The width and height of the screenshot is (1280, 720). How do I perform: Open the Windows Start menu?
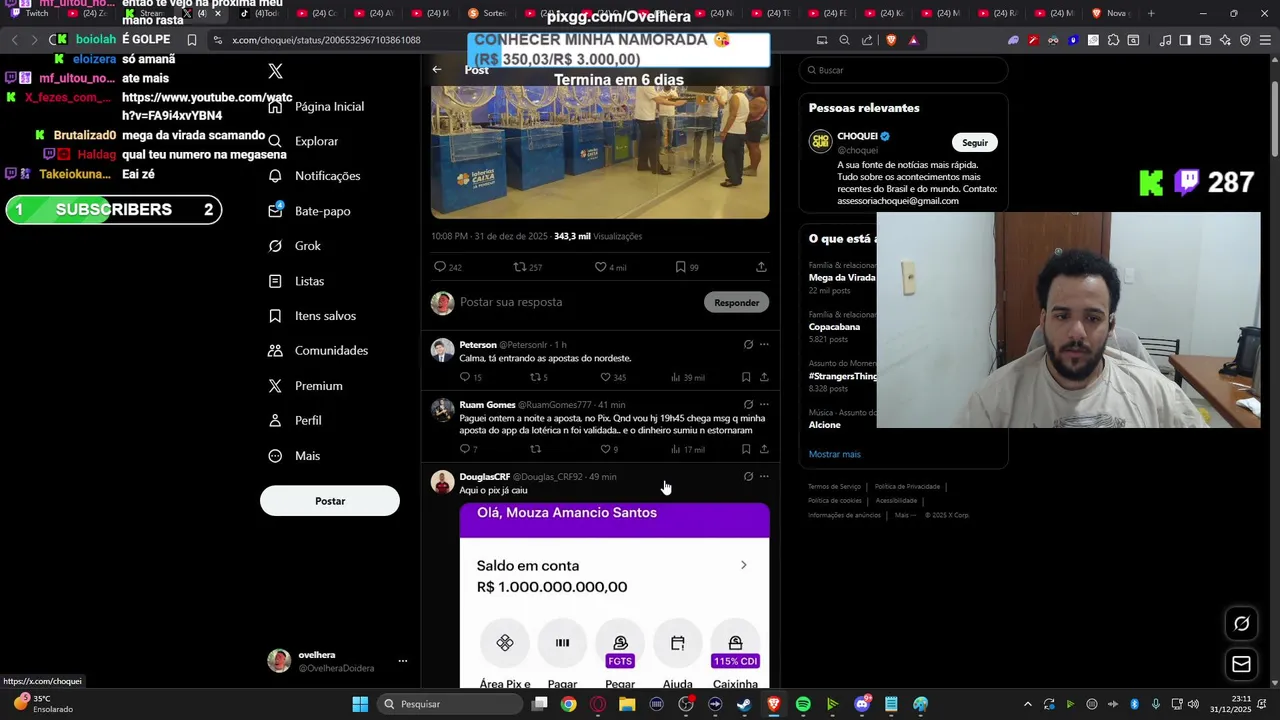[360, 704]
